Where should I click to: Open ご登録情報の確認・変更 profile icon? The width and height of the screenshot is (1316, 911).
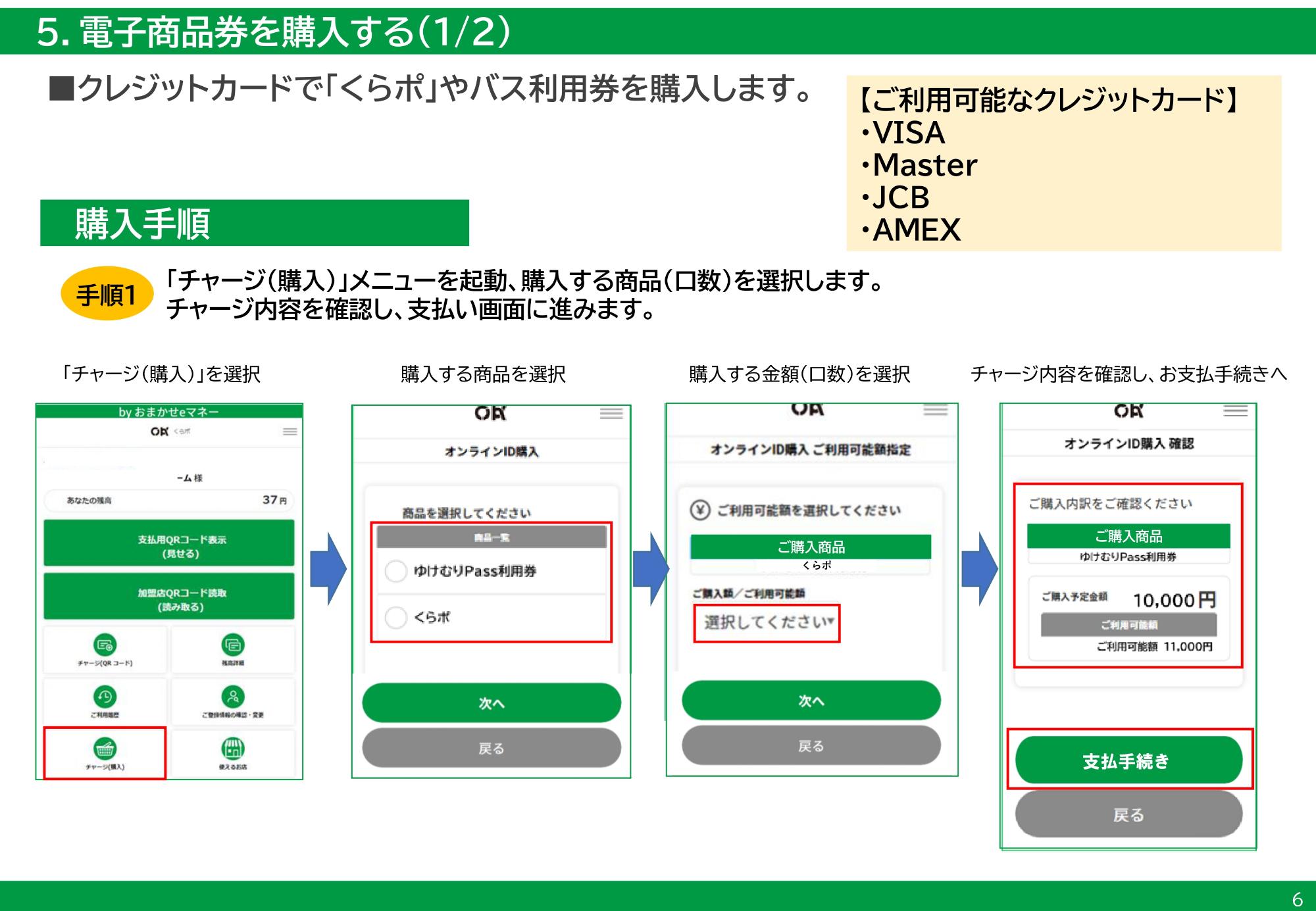(233, 697)
